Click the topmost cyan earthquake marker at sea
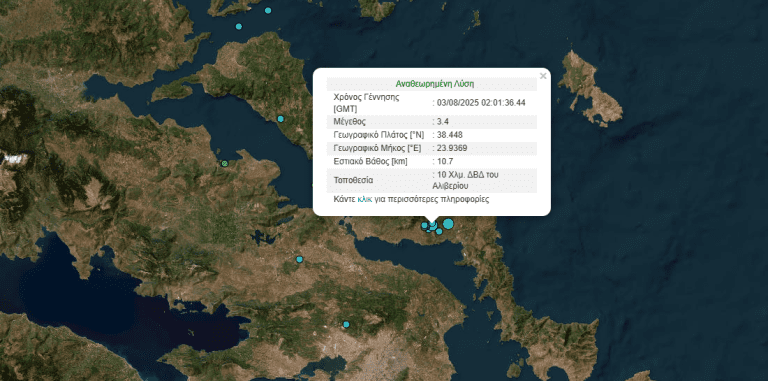 pyautogui.click(x=268, y=10)
